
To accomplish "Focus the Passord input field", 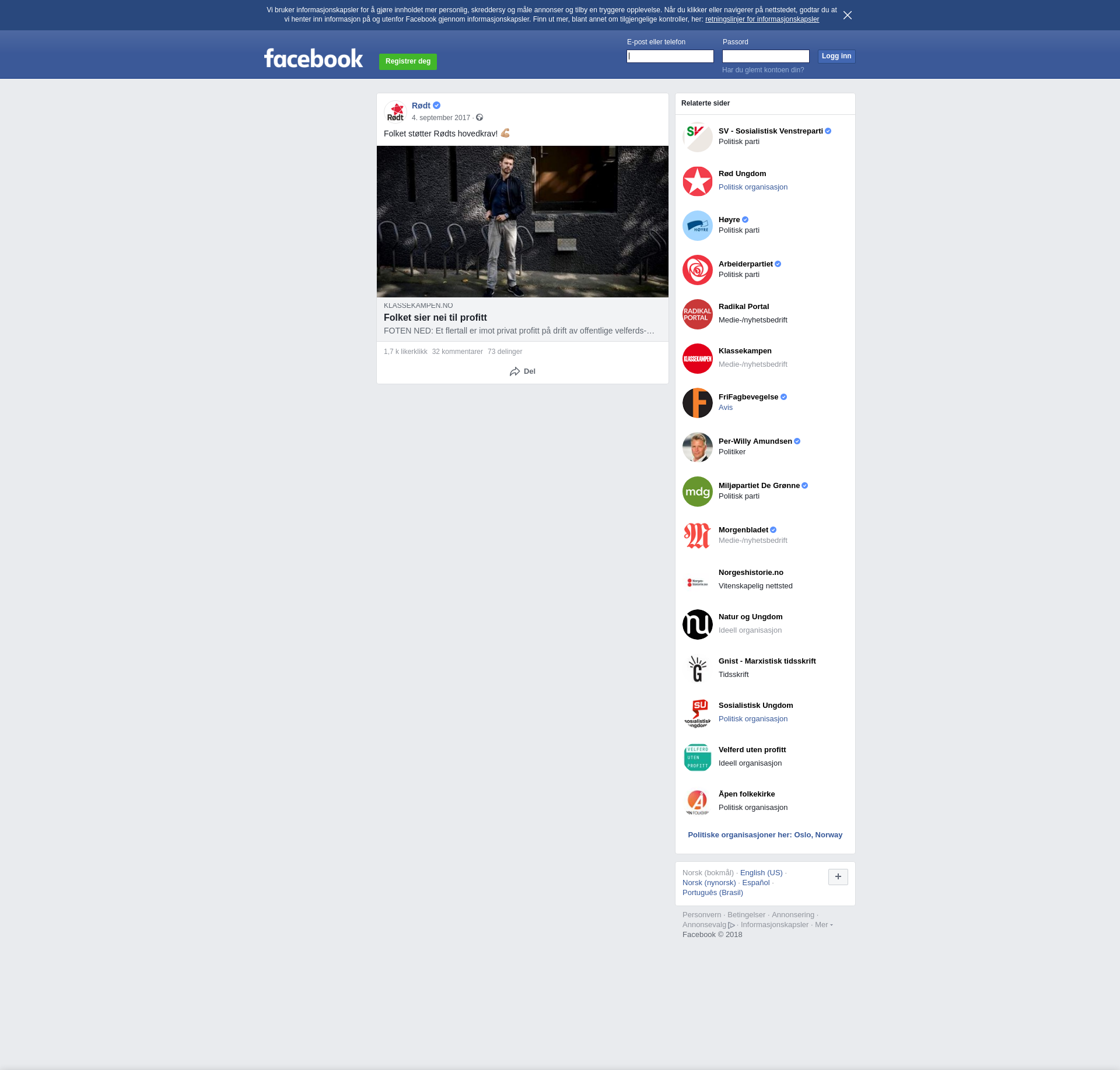I will [766, 56].
